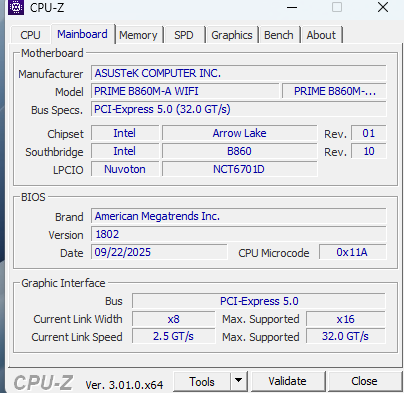Click the Validate button
This screenshot has height=393, width=404.
[287, 381]
